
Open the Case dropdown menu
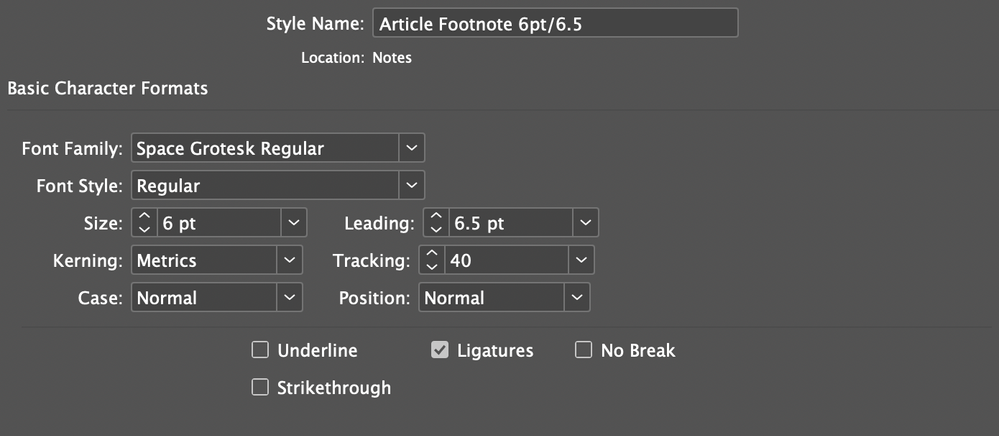click(x=290, y=297)
